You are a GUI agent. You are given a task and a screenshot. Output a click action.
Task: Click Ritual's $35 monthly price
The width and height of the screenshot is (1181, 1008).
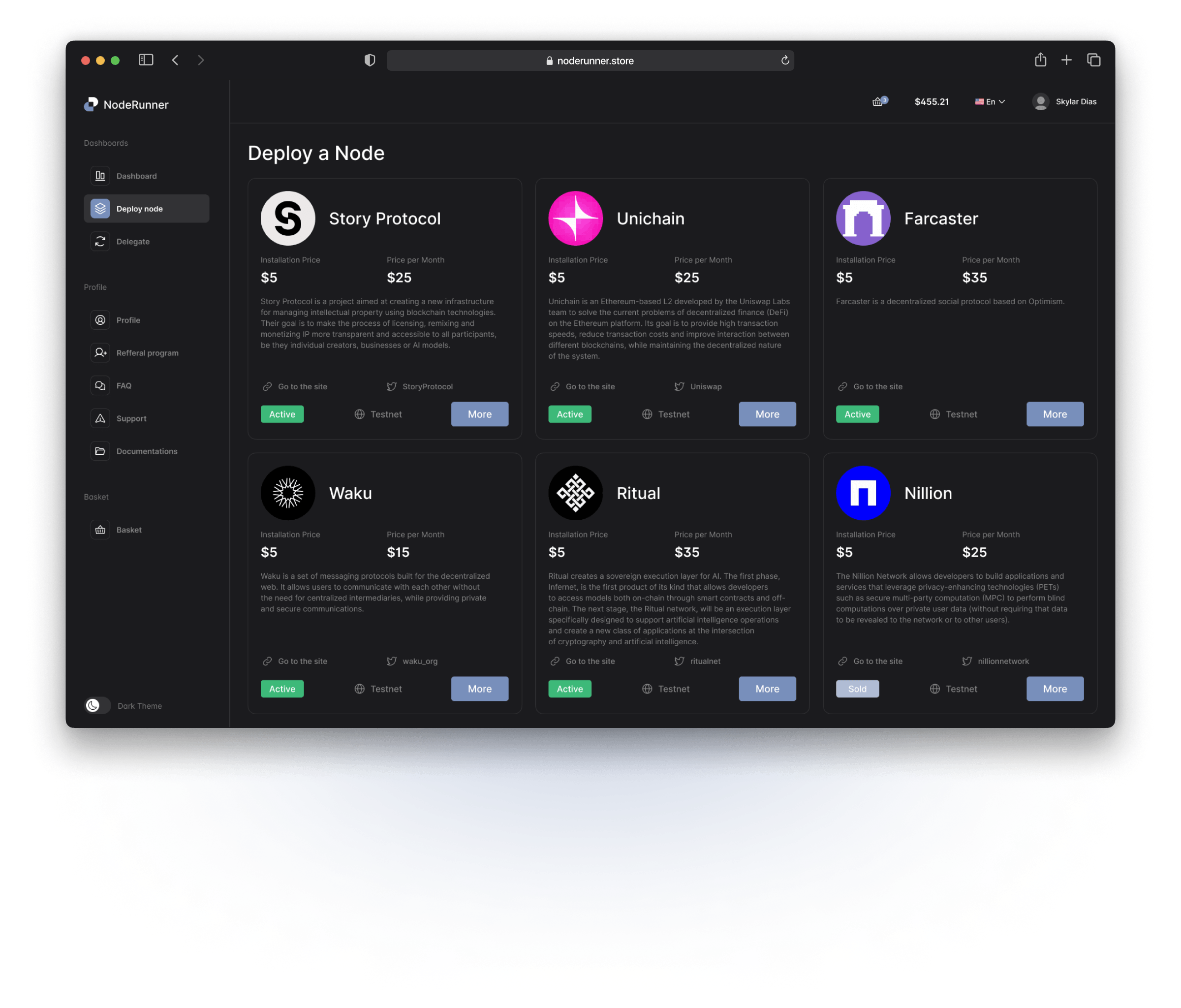point(687,552)
